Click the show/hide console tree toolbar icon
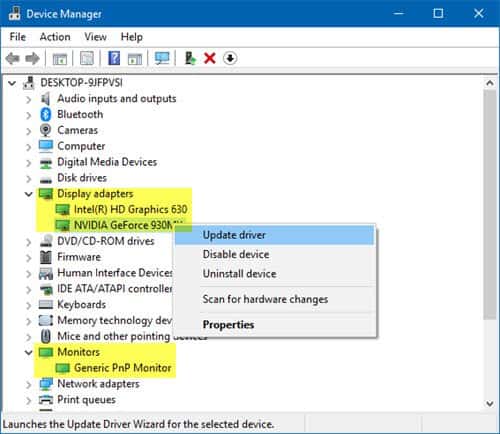 click(60, 59)
